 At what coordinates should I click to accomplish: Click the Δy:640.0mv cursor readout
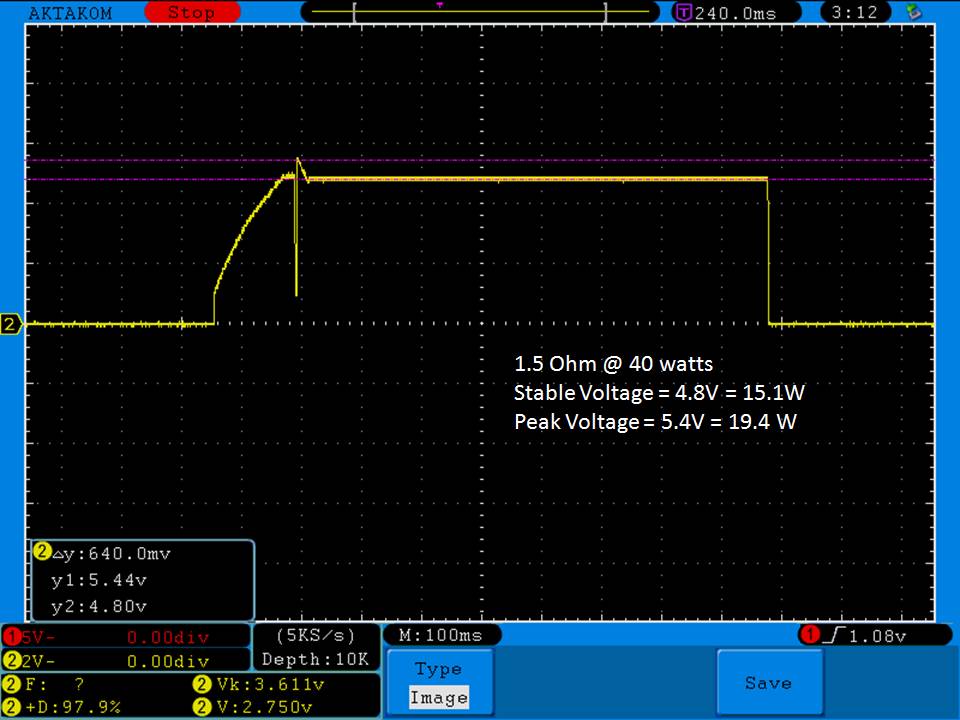111,553
